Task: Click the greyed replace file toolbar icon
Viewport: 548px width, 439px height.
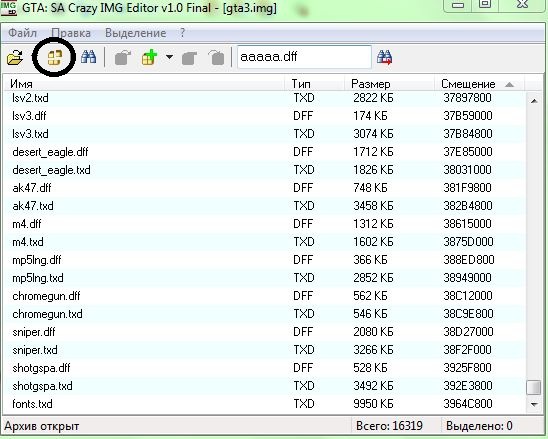Action: click(x=189, y=58)
